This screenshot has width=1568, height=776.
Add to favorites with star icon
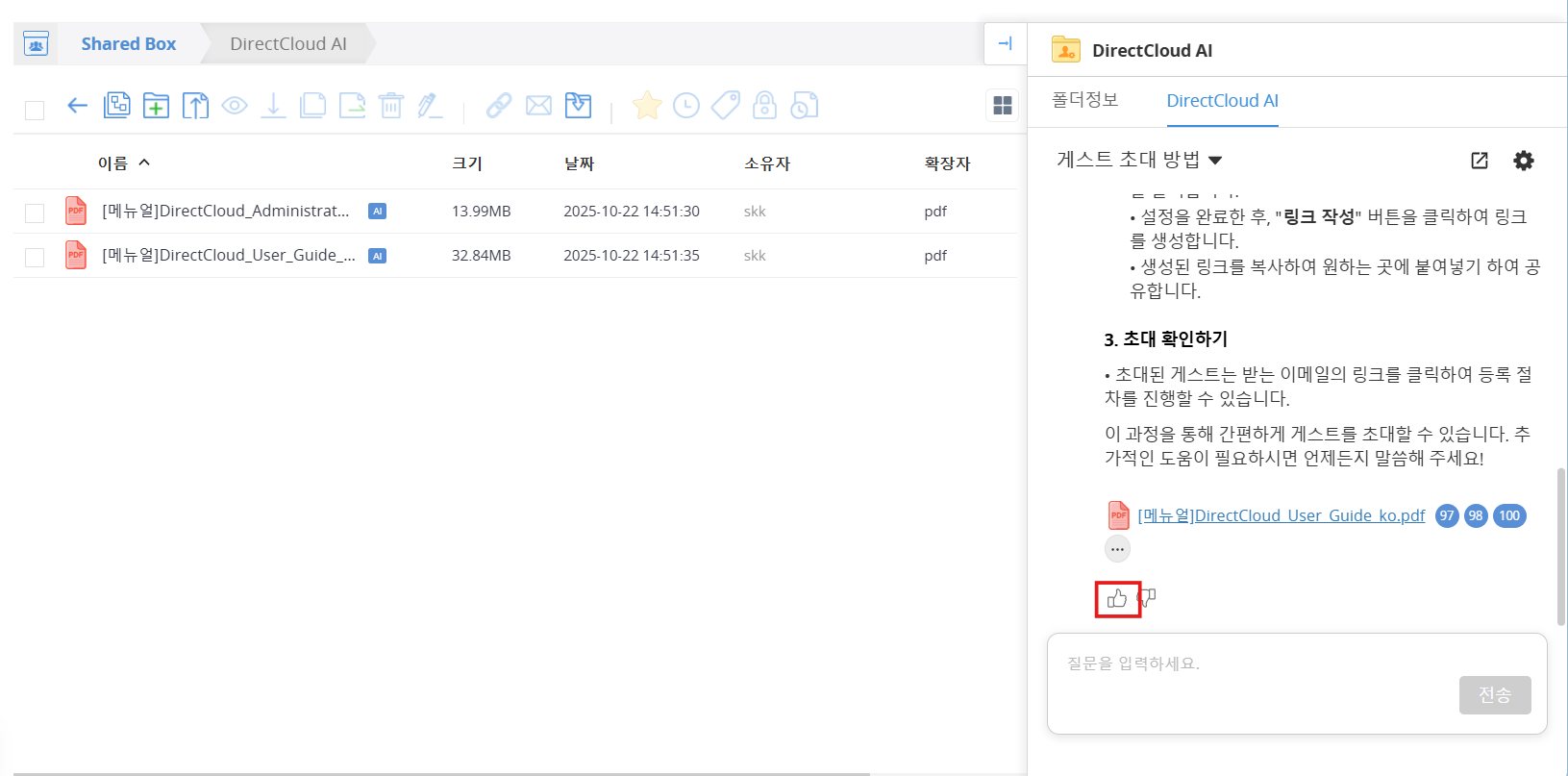coord(647,106)
